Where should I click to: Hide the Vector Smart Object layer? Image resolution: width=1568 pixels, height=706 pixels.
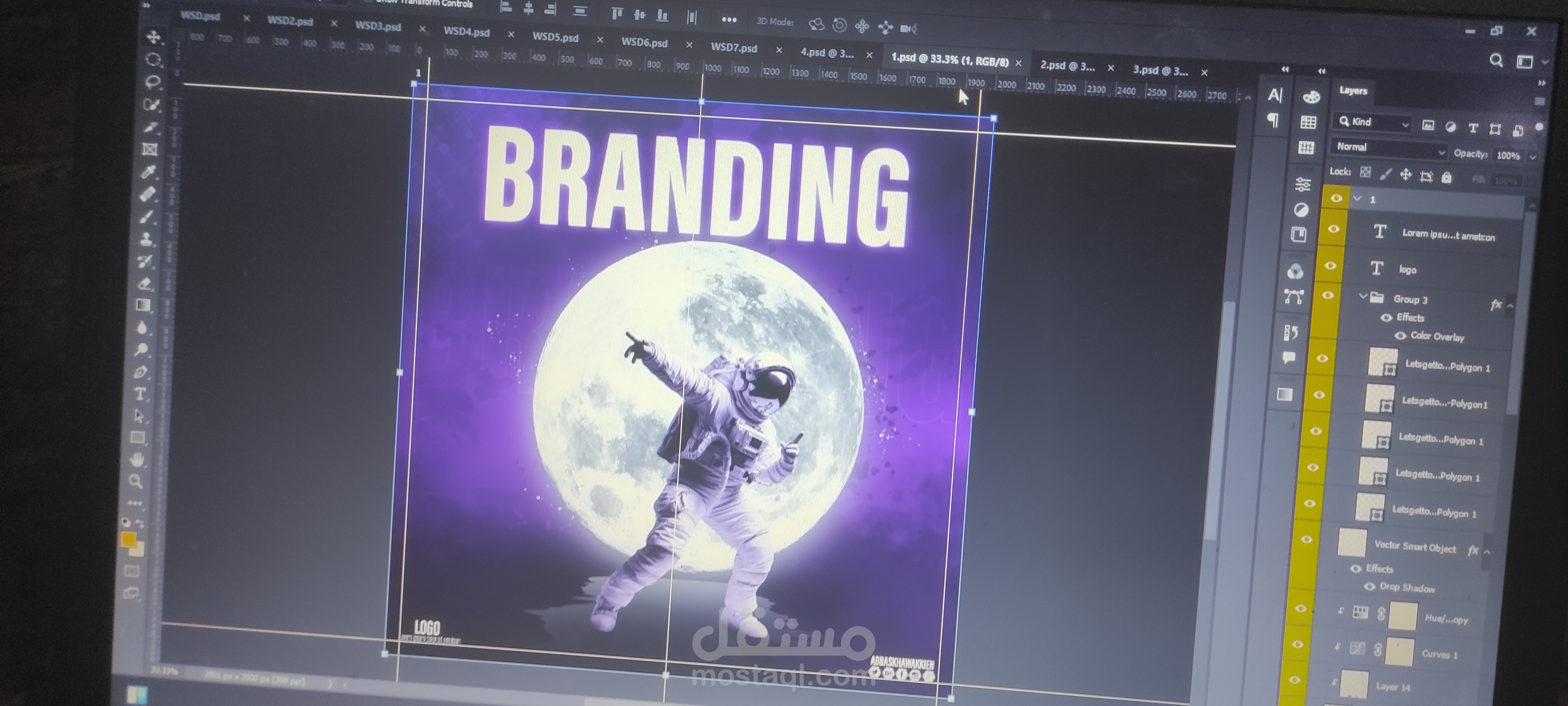pos(1306,539)
